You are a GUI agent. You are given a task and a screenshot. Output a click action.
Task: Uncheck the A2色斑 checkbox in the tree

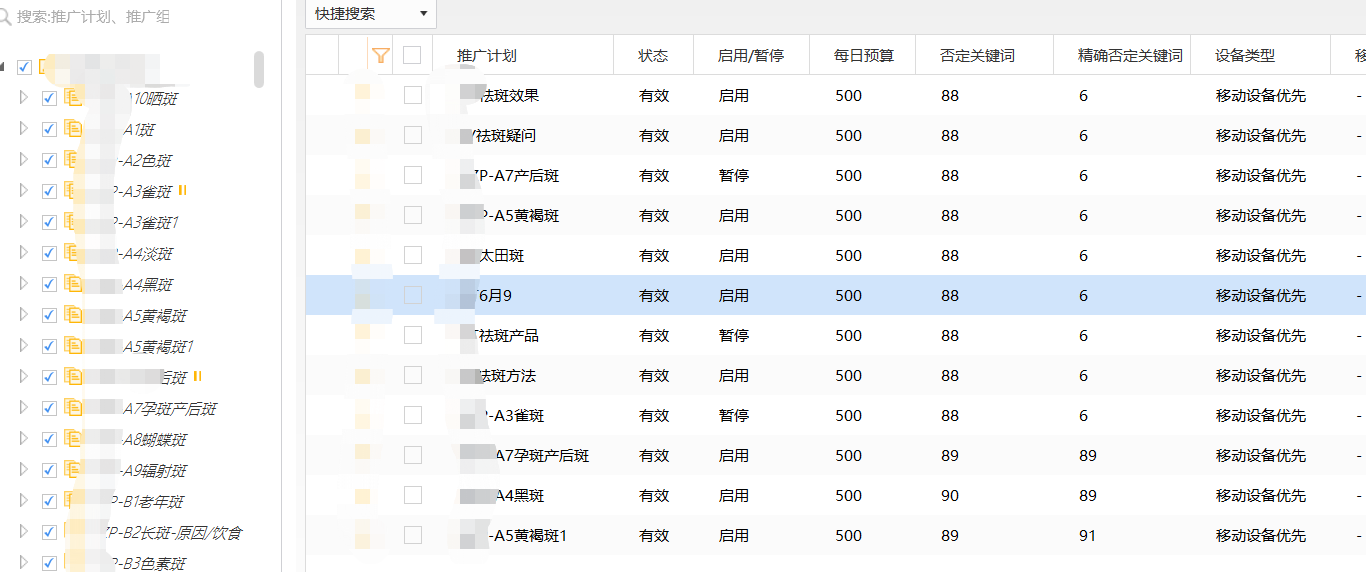coord(49,161)
